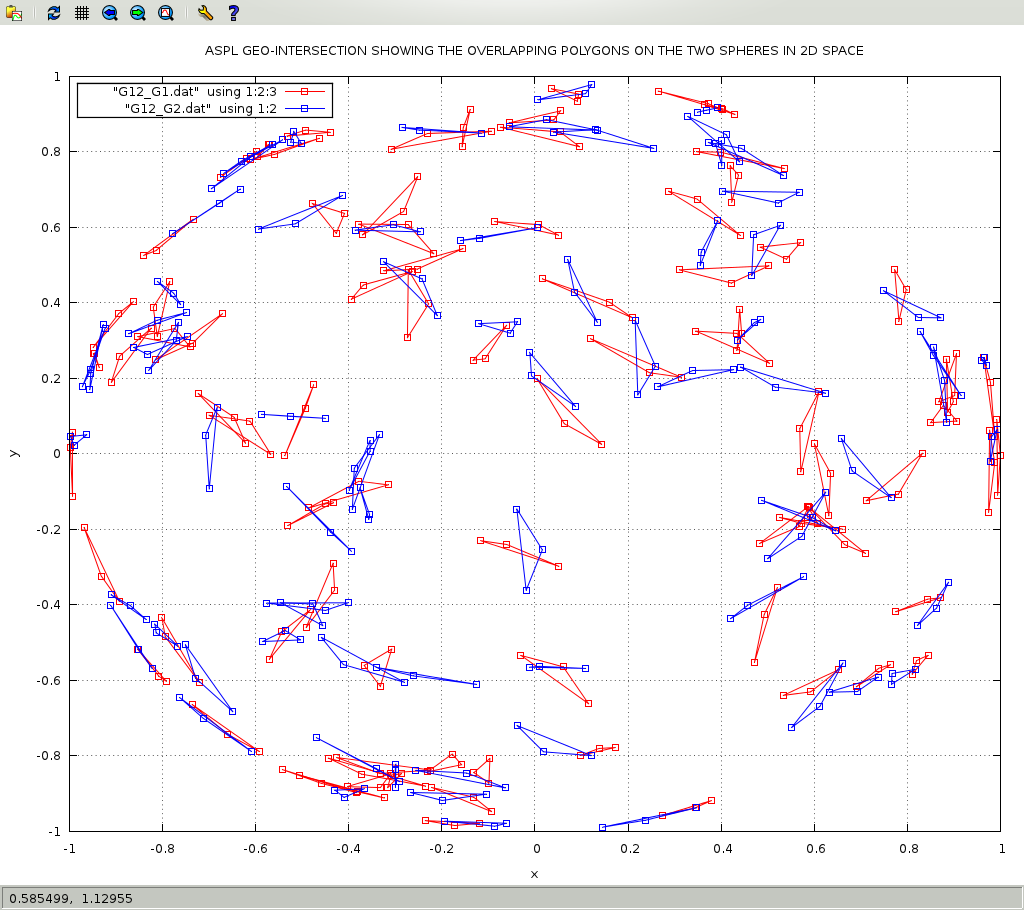
Task: Open help using the question mark icon
Action: point(233,13)
